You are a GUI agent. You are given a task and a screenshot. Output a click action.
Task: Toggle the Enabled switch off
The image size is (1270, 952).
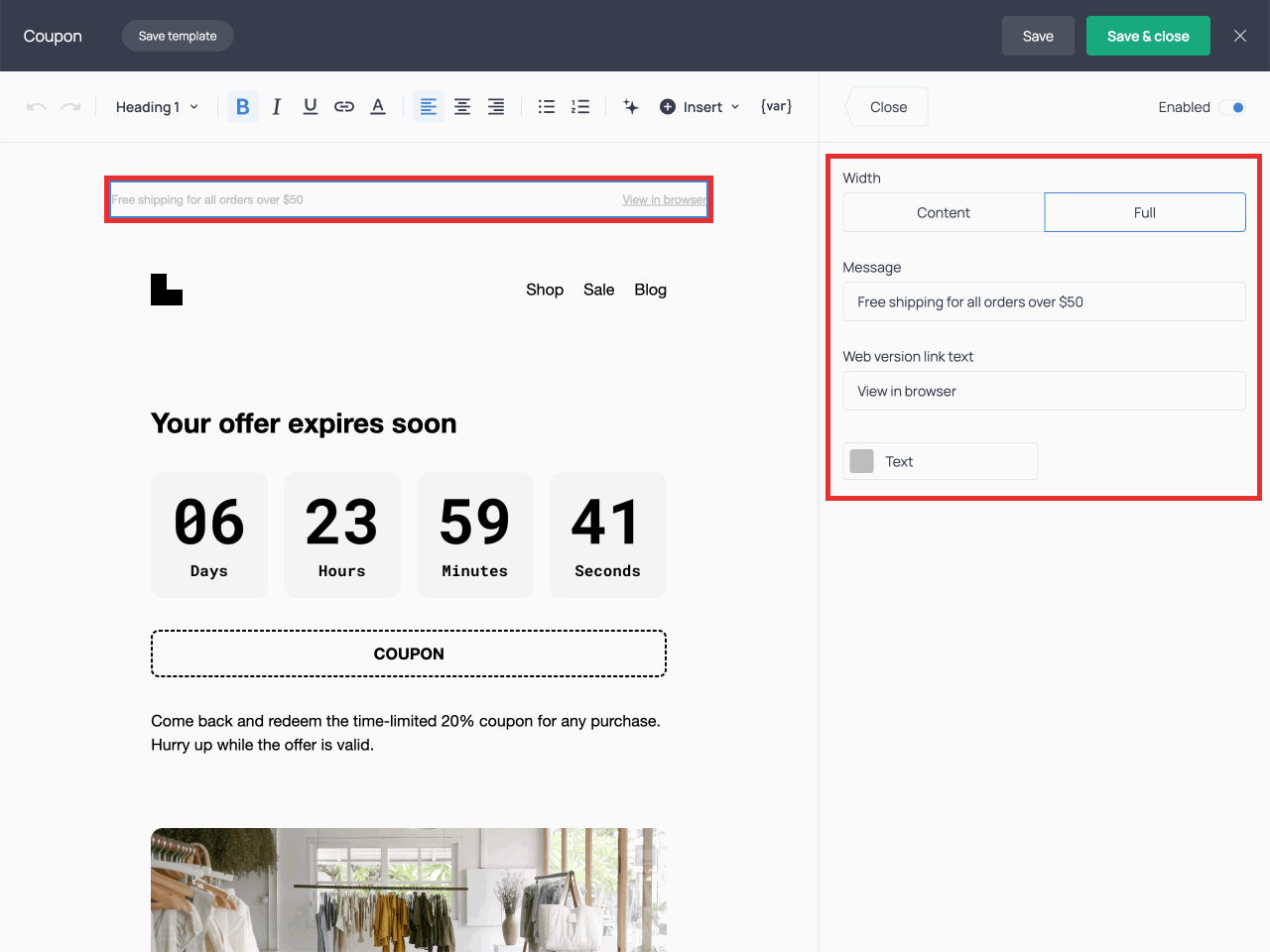pyautogui.click(x=1232, y=107)
